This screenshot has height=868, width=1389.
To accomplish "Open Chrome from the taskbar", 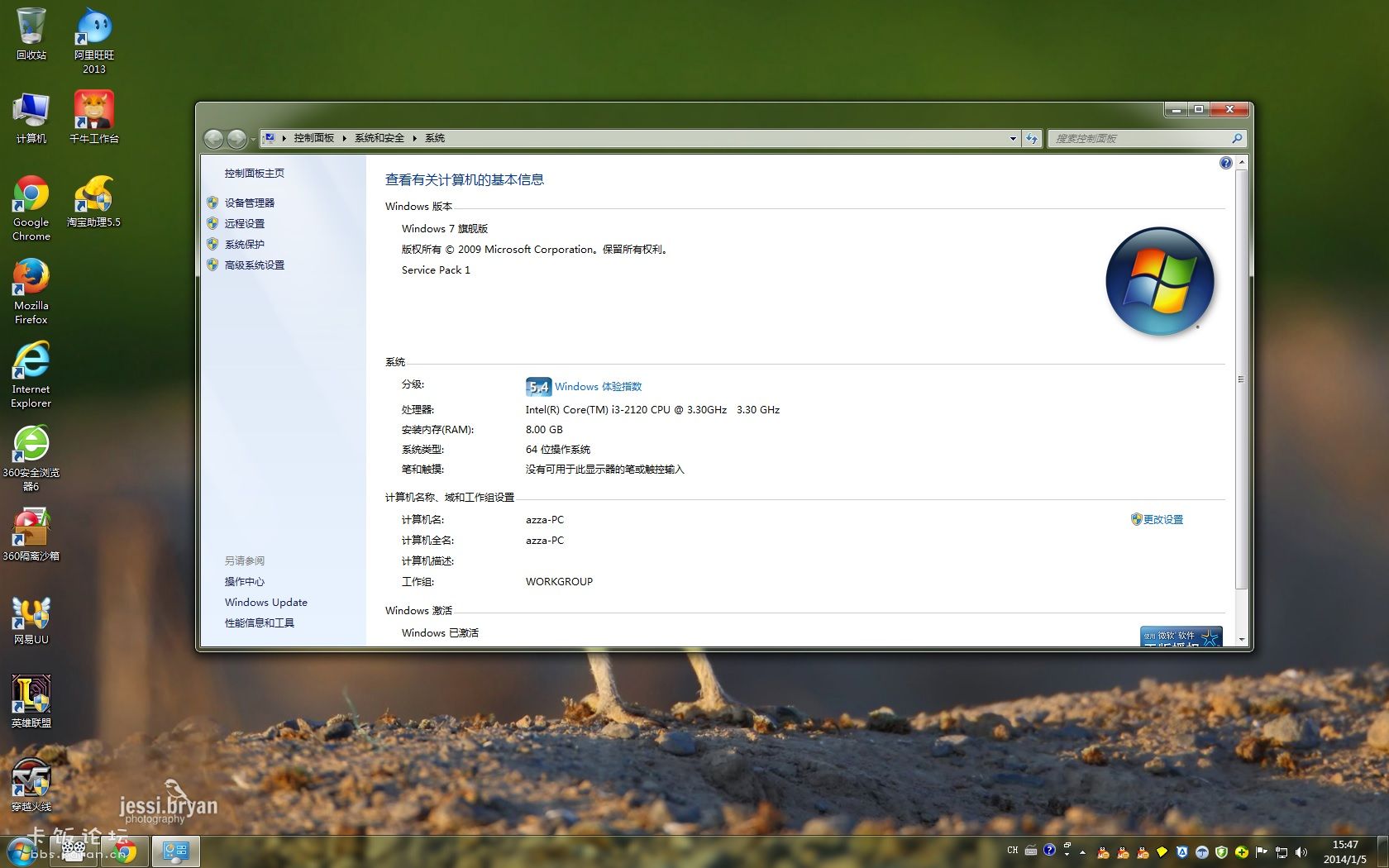I will click(126, 851).
